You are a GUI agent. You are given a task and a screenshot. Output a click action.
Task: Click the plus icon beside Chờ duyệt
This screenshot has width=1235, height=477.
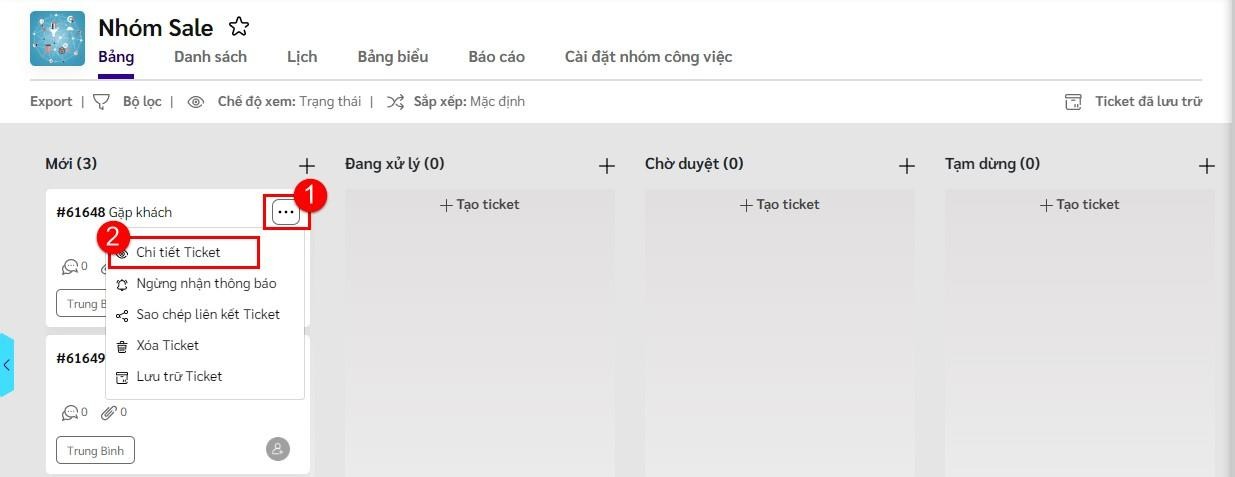click(x=906, y=166)
